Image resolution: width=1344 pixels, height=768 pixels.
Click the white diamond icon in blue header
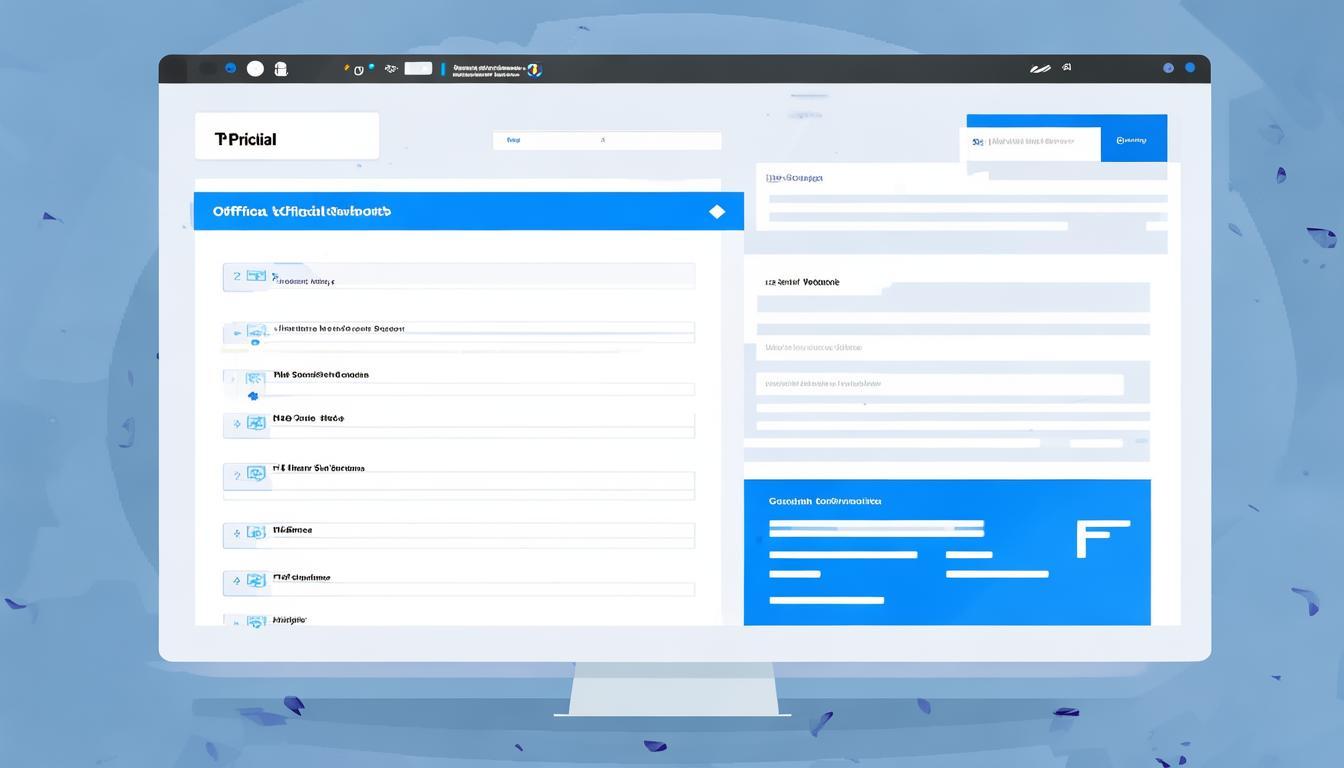point(716,212)
